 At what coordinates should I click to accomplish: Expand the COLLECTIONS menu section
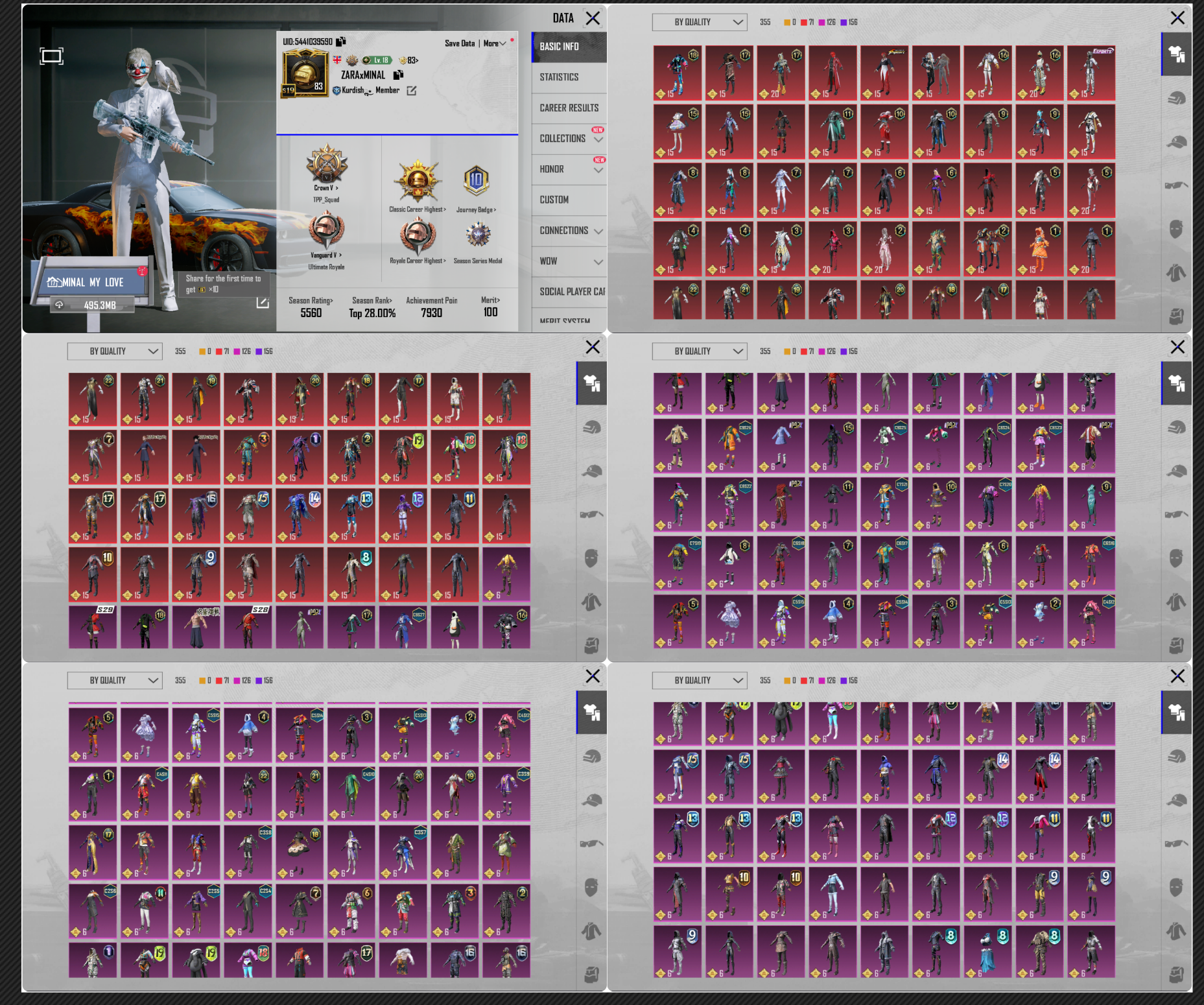coord(569,139)
